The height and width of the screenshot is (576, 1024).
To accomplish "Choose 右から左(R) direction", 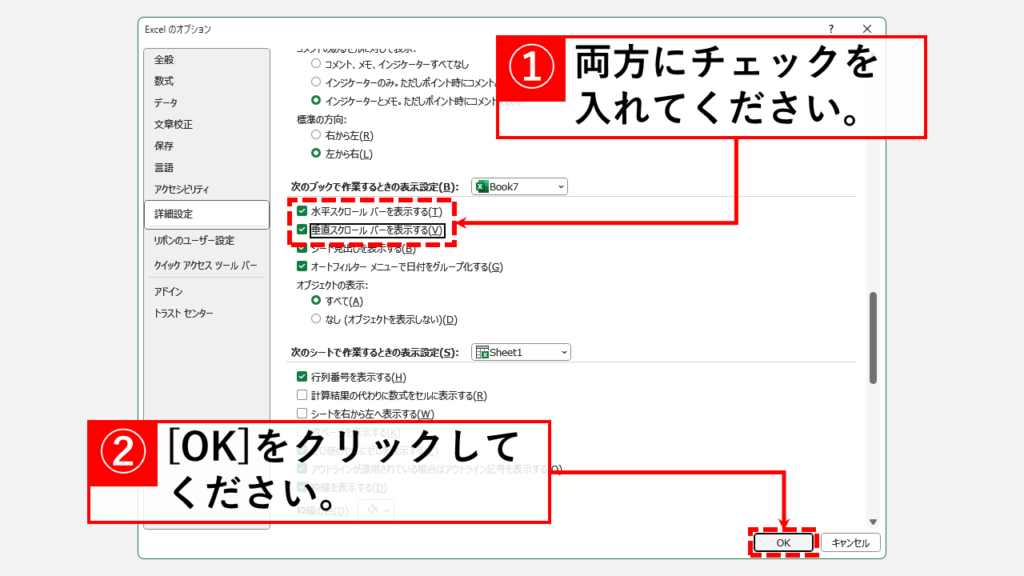I will pos(316,135).
